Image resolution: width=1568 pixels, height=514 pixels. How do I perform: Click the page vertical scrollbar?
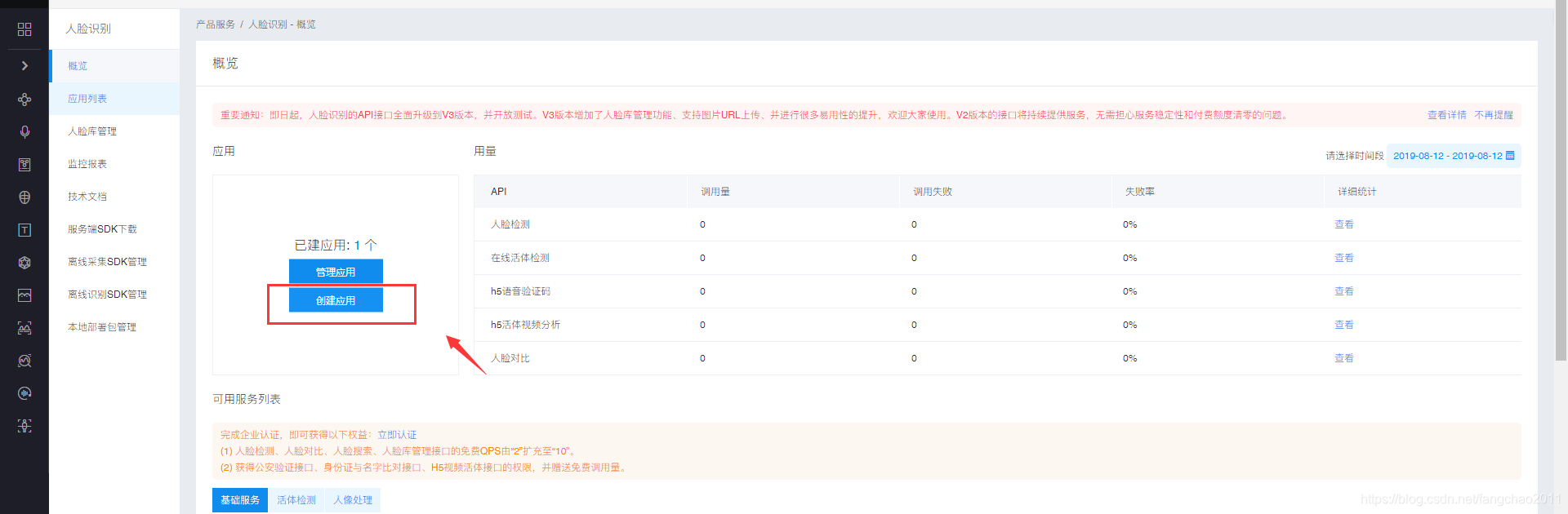point(1561,179)
